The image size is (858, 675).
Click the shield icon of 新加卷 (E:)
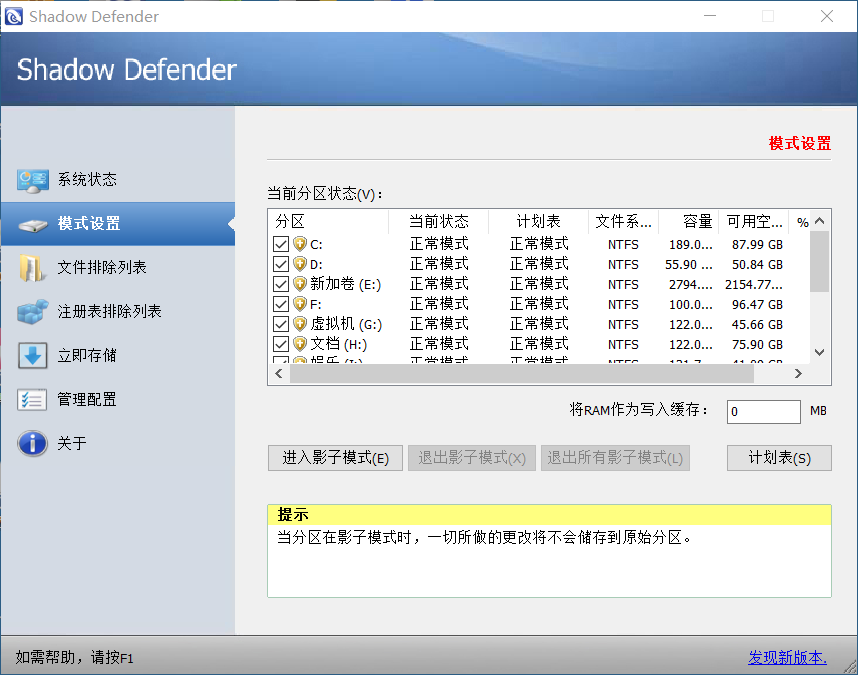300,284
